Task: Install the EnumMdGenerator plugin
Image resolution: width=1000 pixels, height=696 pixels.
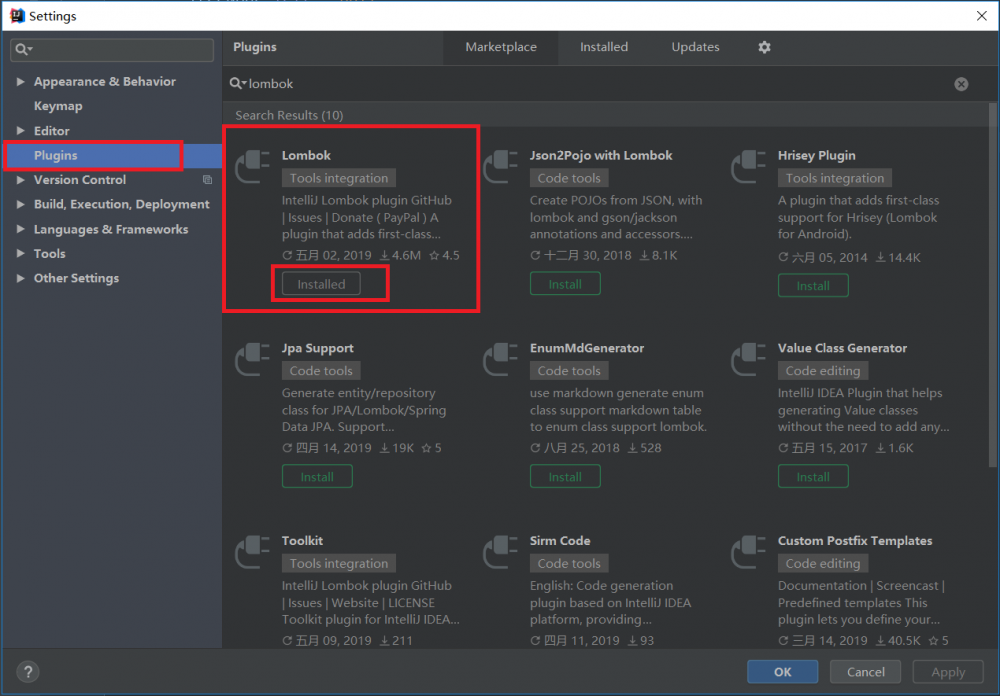Action: pos(565,477)
